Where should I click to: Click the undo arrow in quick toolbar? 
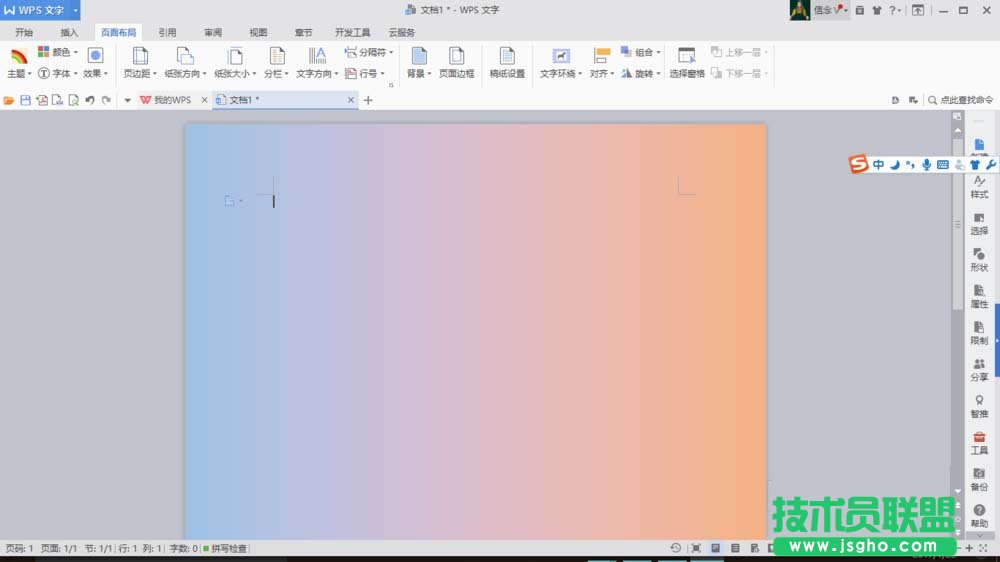(90, 100)
